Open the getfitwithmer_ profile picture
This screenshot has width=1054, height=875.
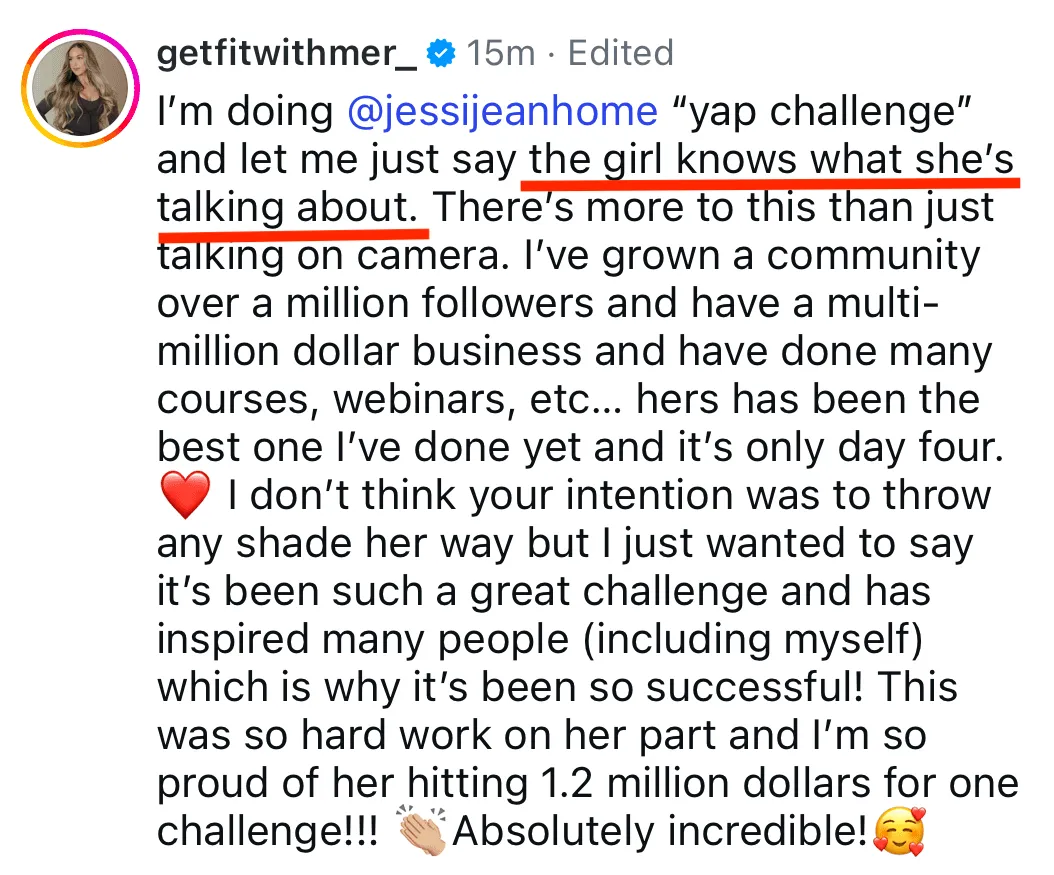81,88
